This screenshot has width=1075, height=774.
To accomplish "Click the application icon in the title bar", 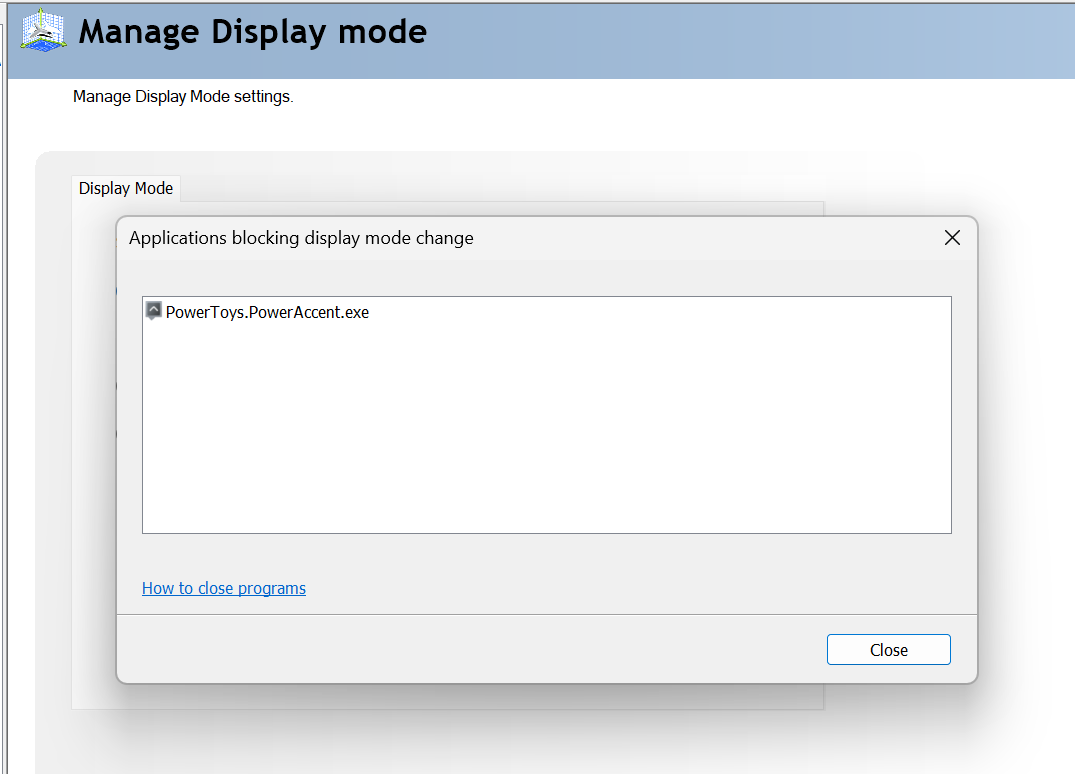I will coord(42,31).
